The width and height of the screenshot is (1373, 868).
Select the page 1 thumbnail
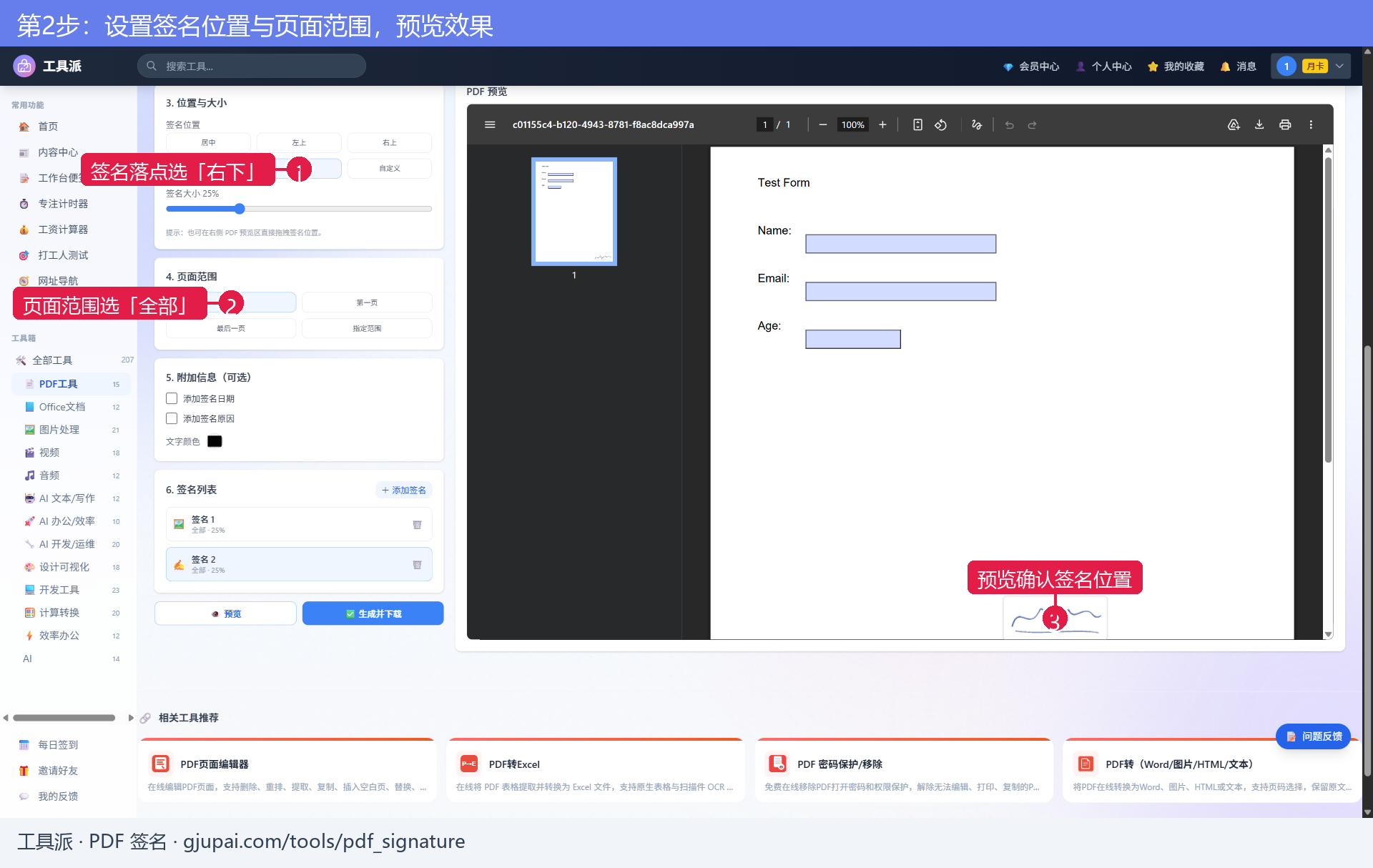tap(574, 212)
